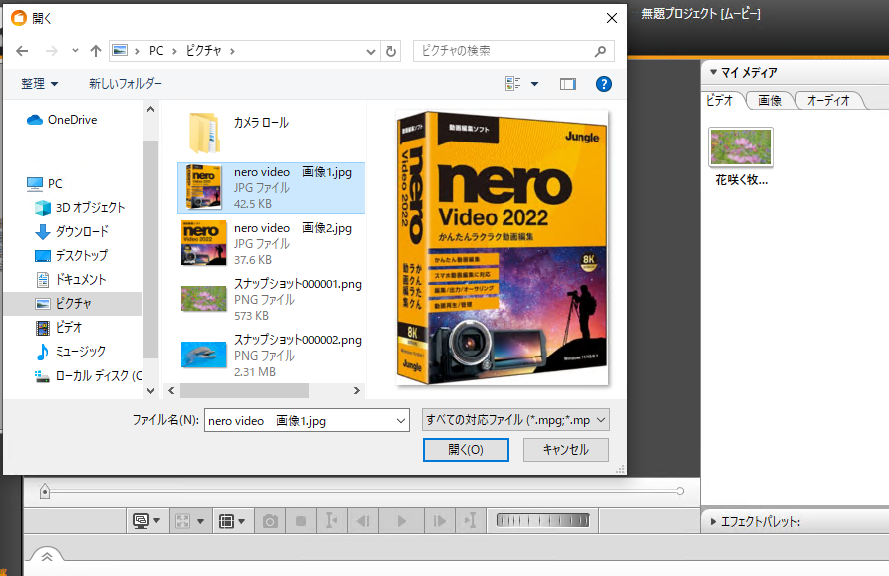Image resolution: width=889 pixels, height=576 pixels.
Task: Click the search magnifier icon
Action: pos(600,52)
